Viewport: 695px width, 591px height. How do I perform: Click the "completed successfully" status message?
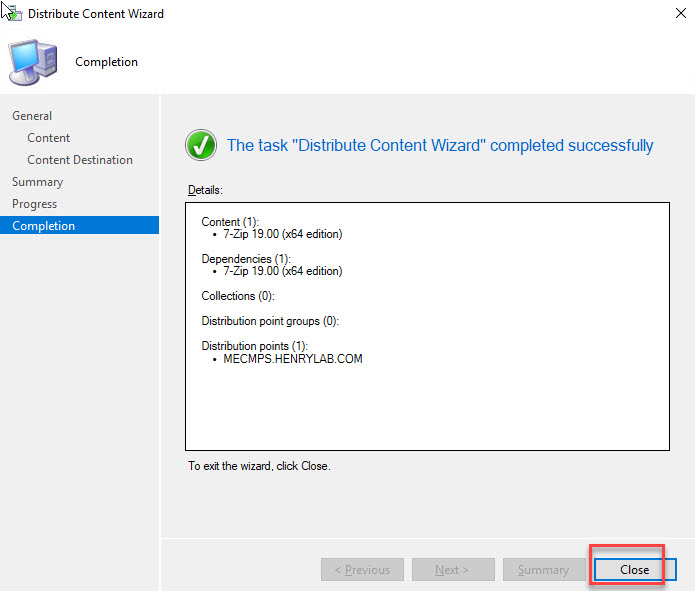[440, 146]
